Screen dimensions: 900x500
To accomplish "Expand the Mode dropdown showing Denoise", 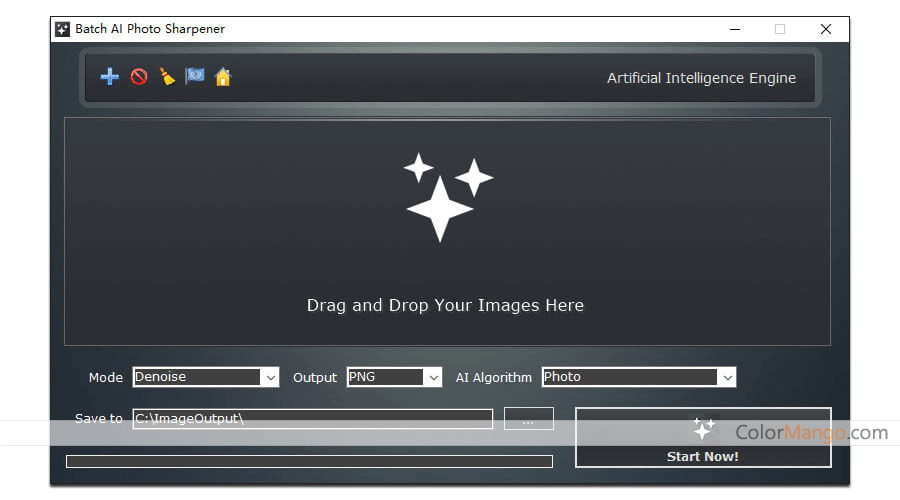I will tap(269, 377).
